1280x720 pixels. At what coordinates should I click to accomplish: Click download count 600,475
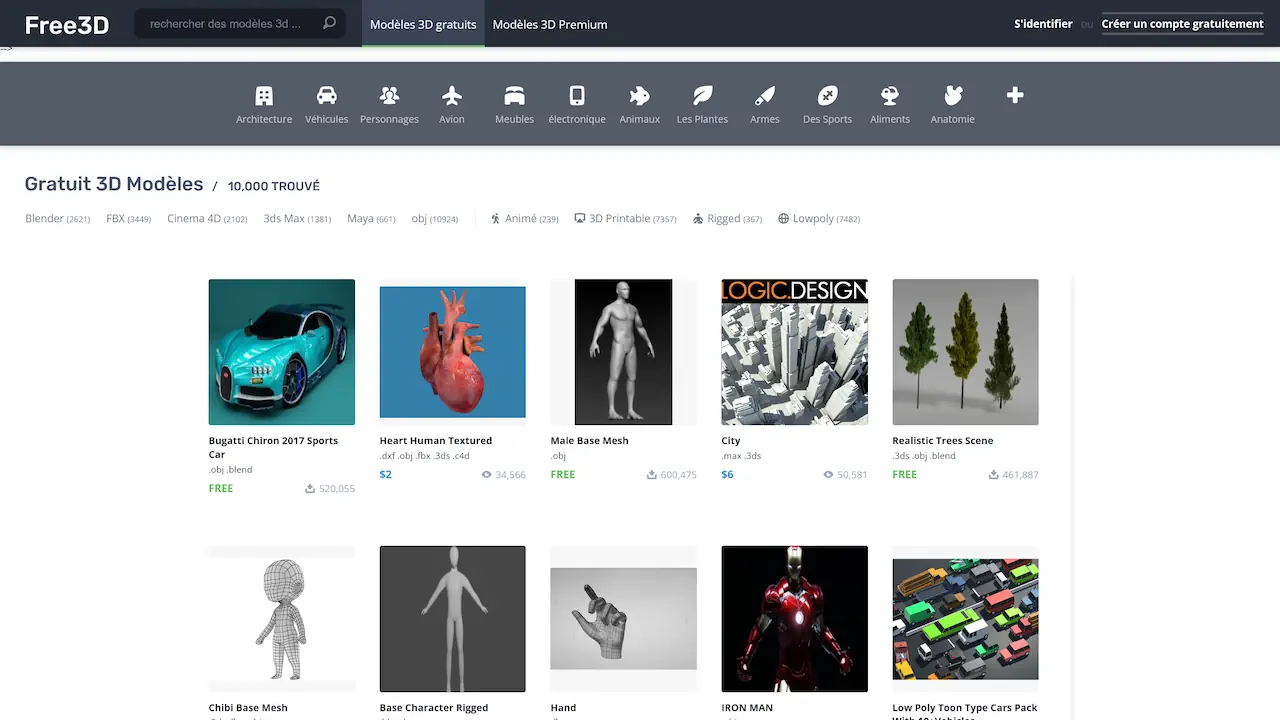click(672, 475)
